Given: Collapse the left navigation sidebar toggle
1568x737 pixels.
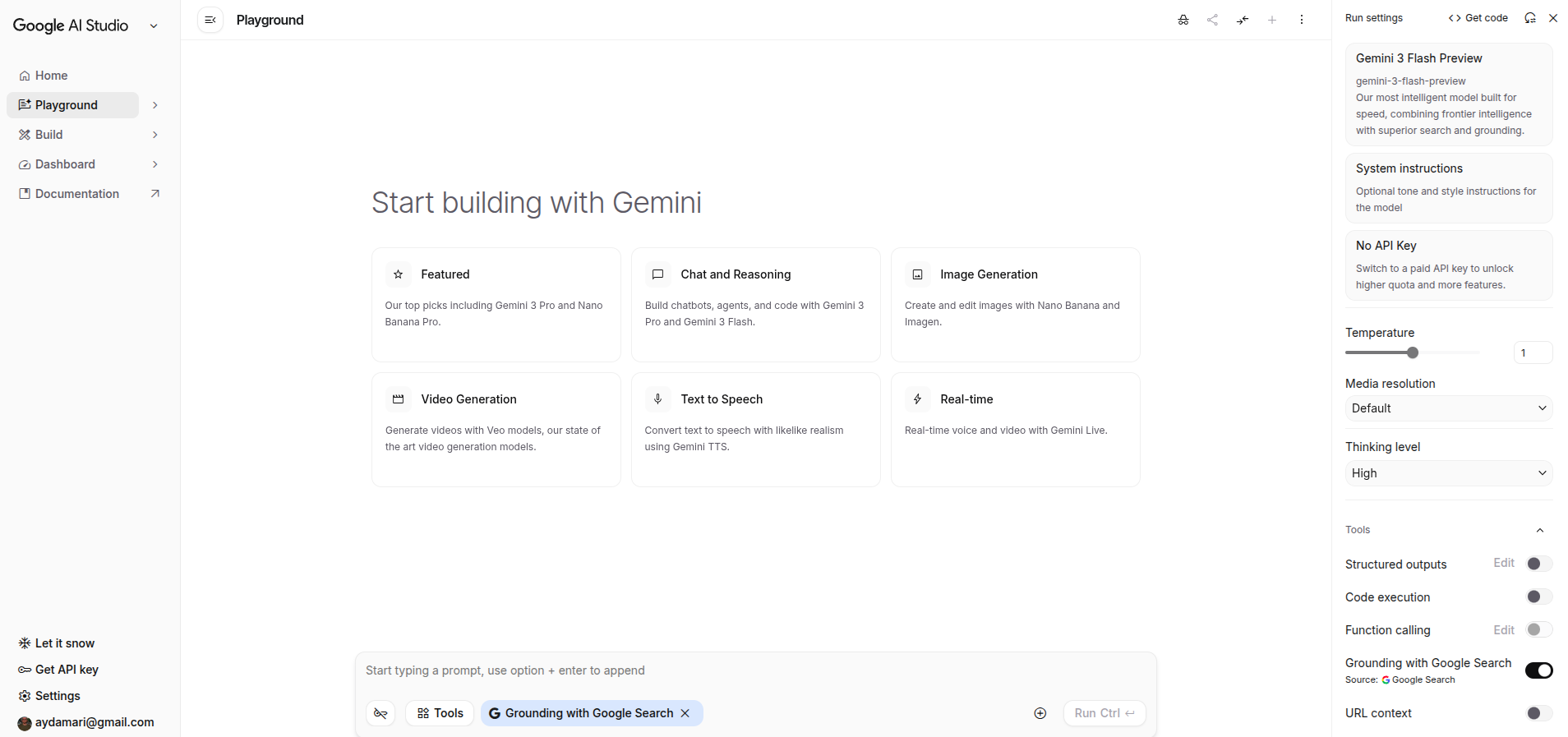Looking at the screenshot, I should click(x=210, y=20).
